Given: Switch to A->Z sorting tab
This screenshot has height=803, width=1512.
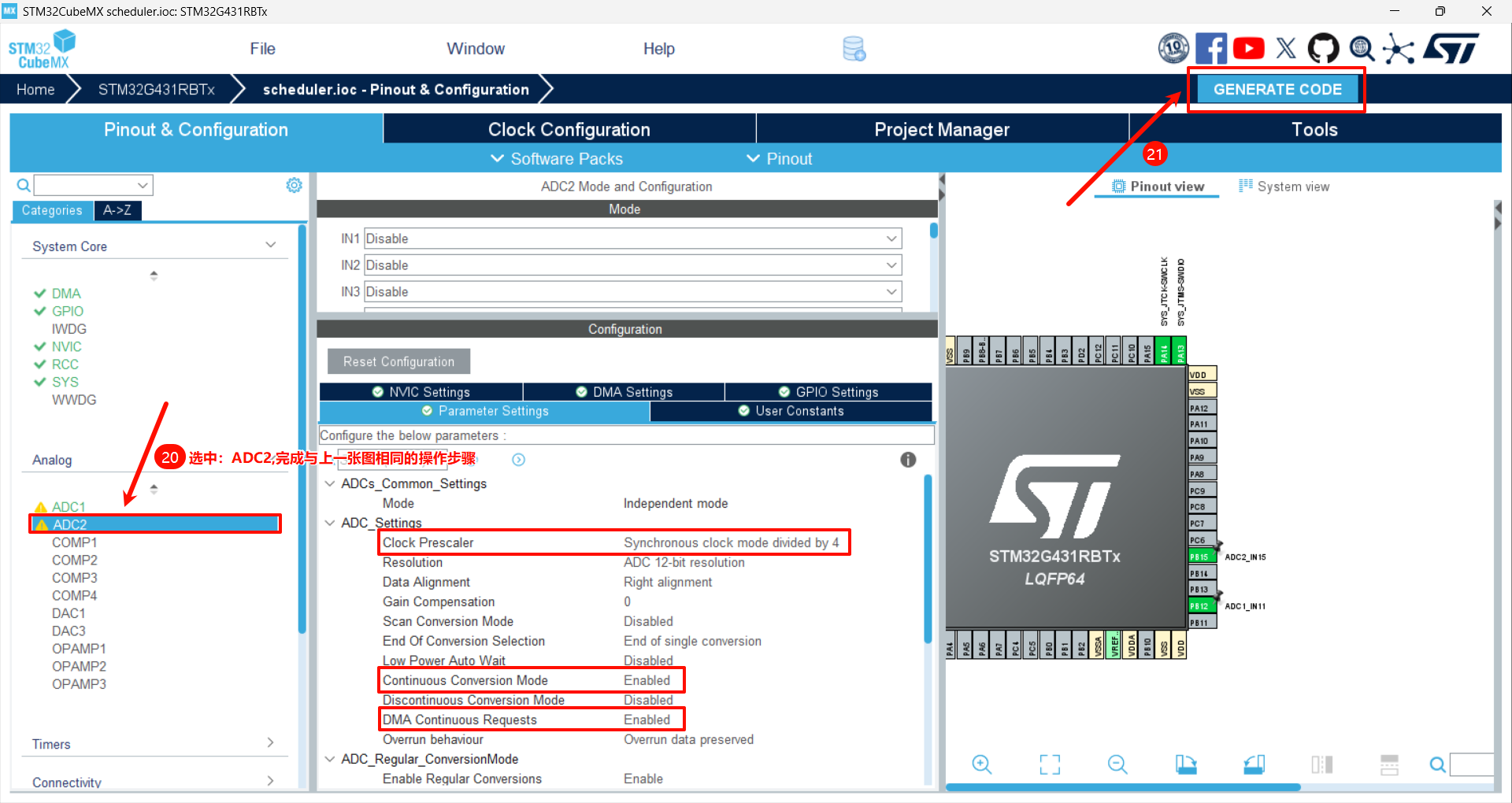Looking at the screenshot, I should (117, 210).
